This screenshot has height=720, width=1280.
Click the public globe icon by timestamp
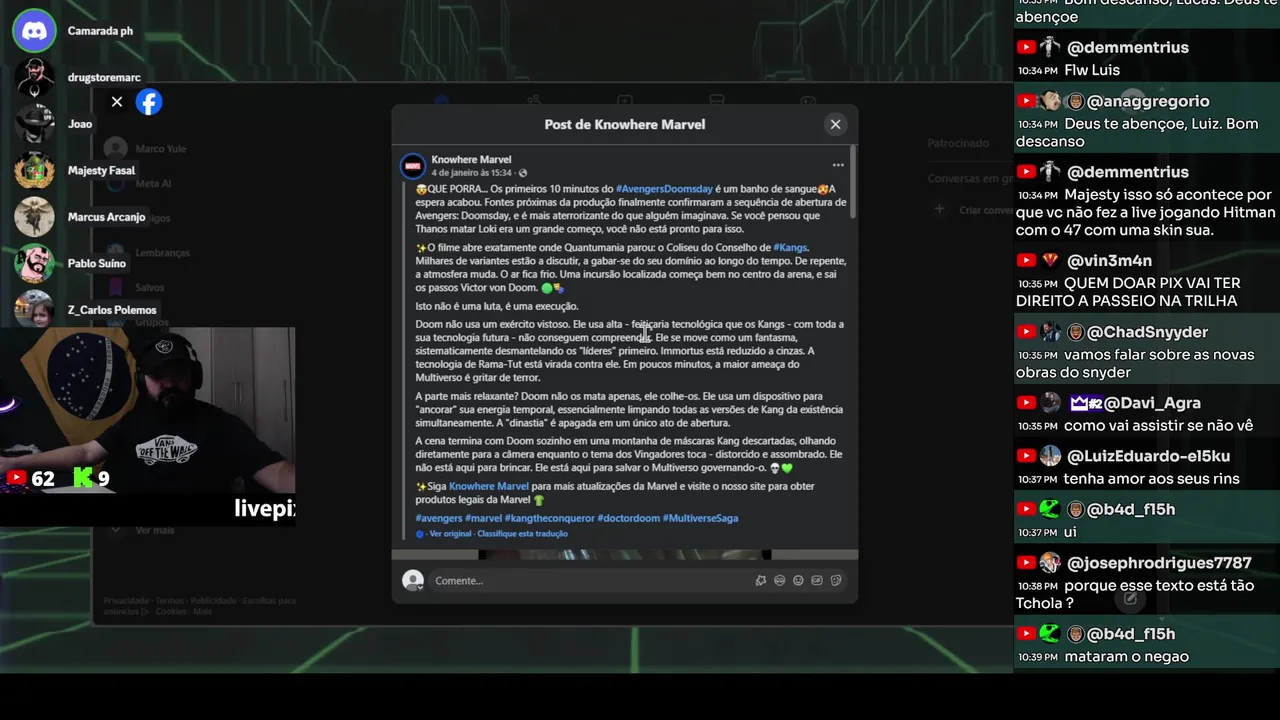tap(522, 173)
